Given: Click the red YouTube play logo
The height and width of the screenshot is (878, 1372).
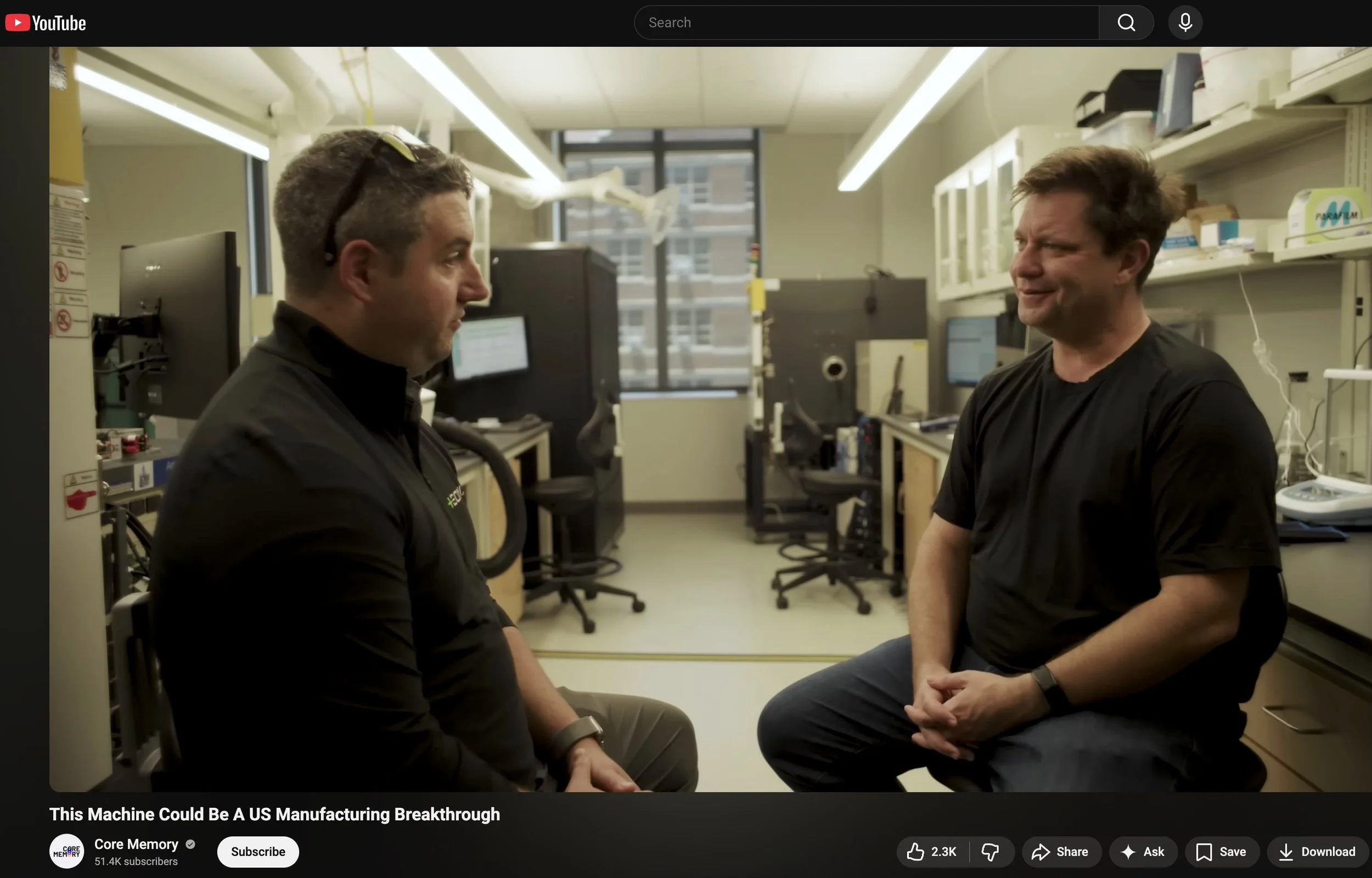Looking at the screenshot, I should pyautogui.click(x=17, y=23).
